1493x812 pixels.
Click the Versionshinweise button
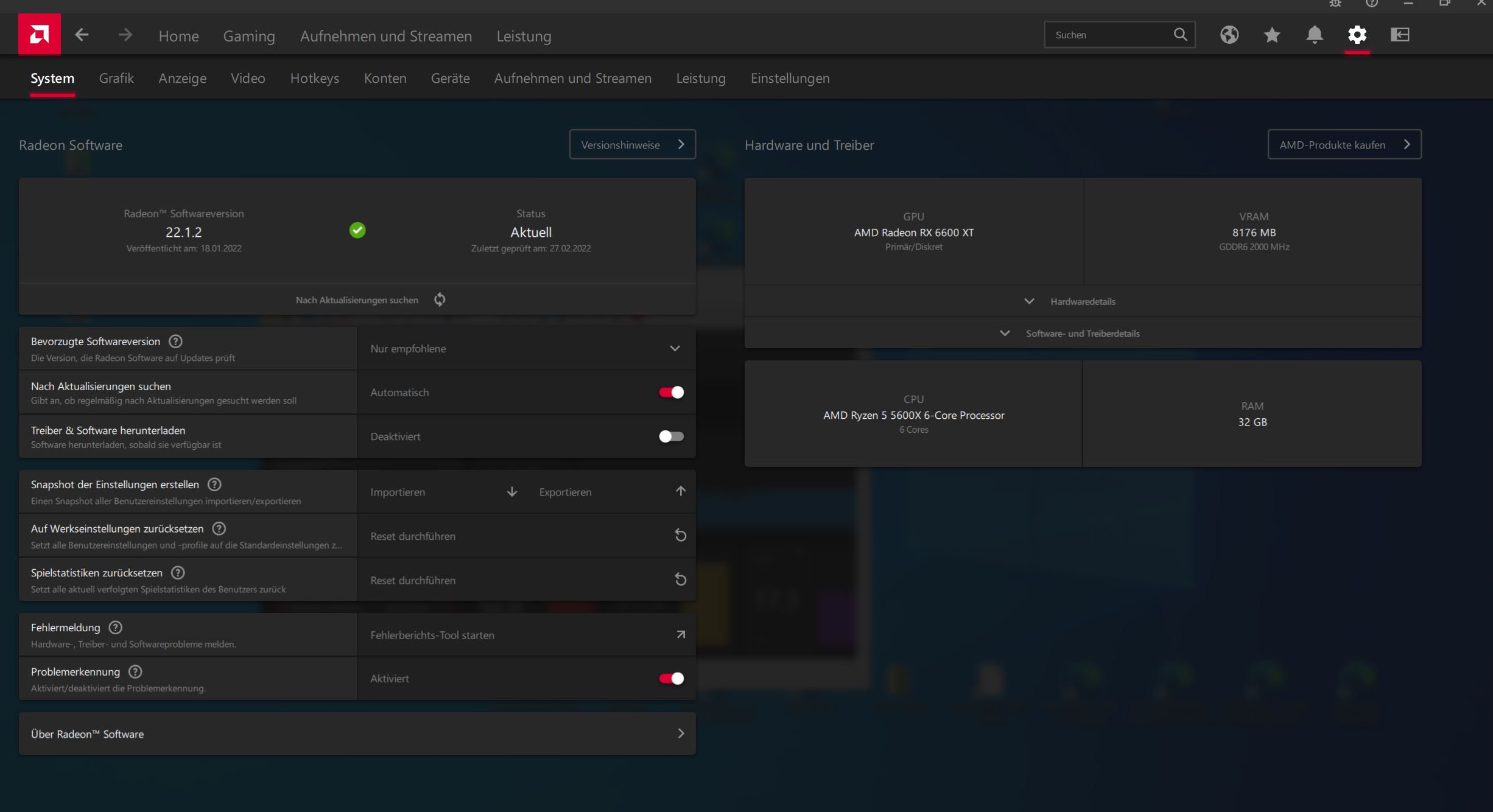tap(632, 145)
